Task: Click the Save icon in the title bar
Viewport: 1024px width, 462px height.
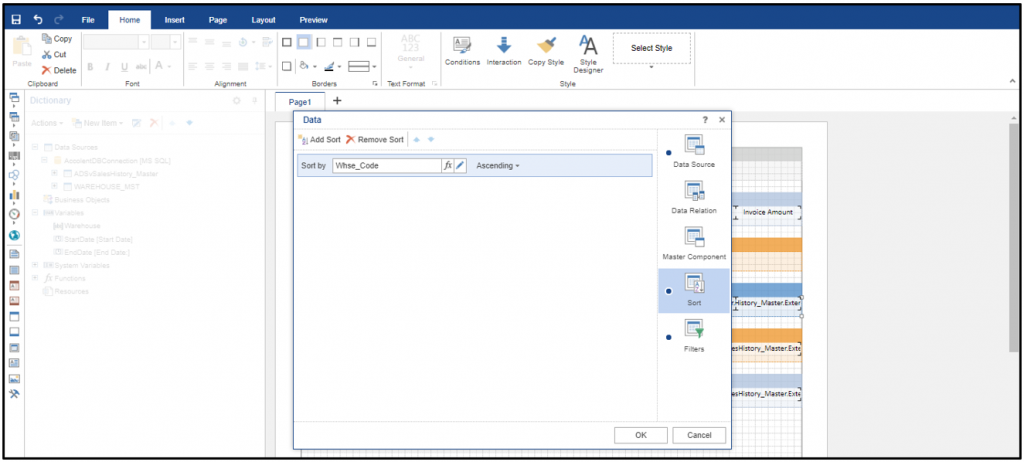Action: pos(16,20)
